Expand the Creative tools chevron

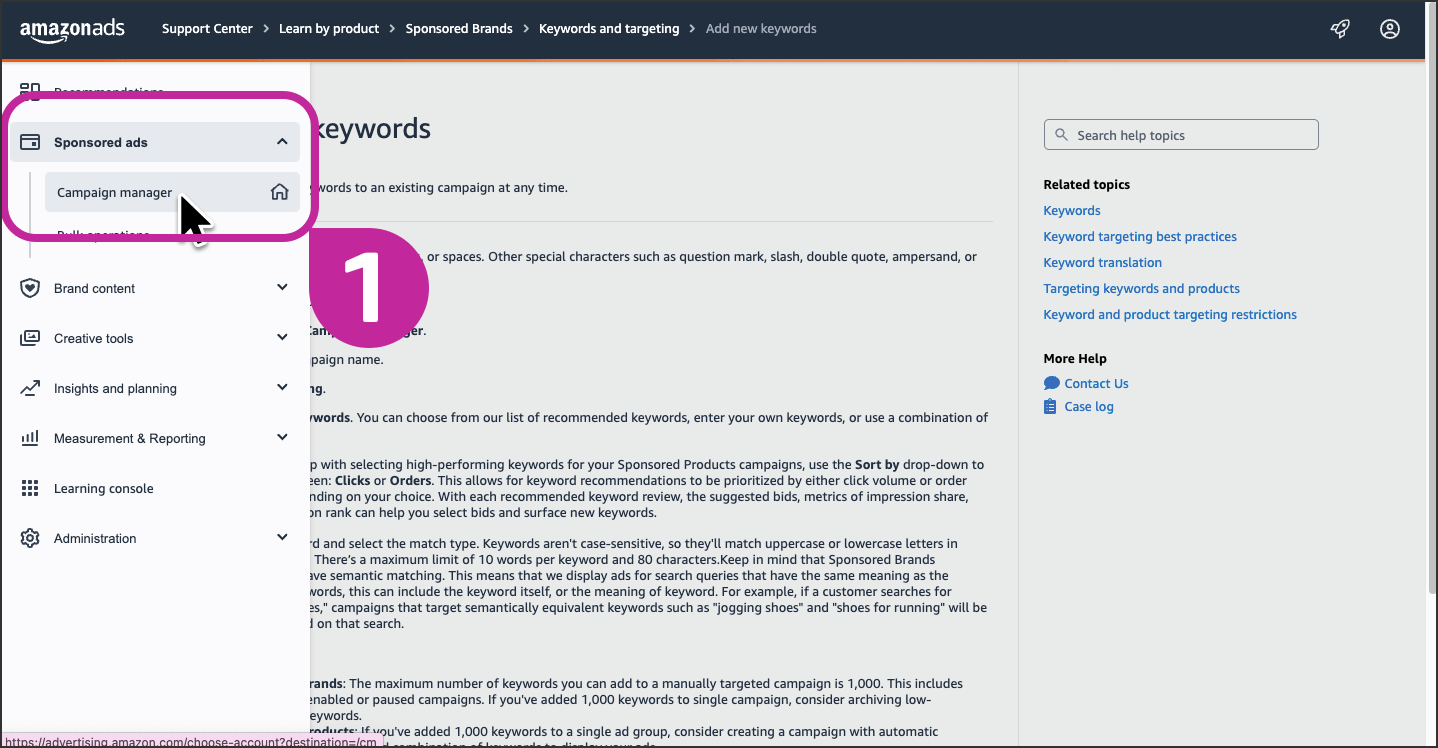pos(282,338)
